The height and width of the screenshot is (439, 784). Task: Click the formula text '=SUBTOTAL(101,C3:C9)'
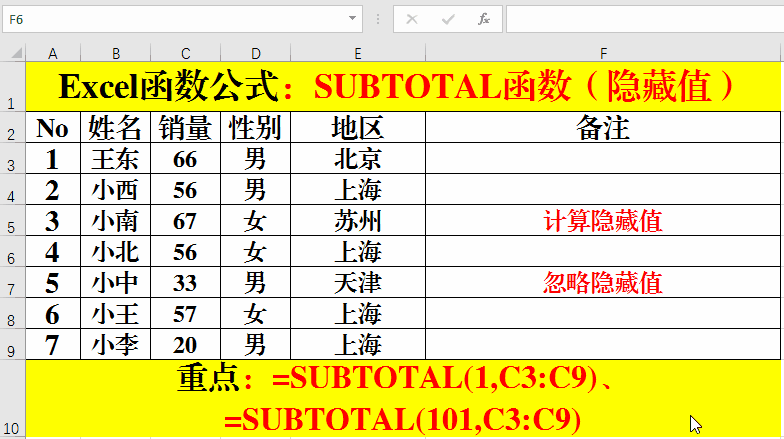pos(403,419)
